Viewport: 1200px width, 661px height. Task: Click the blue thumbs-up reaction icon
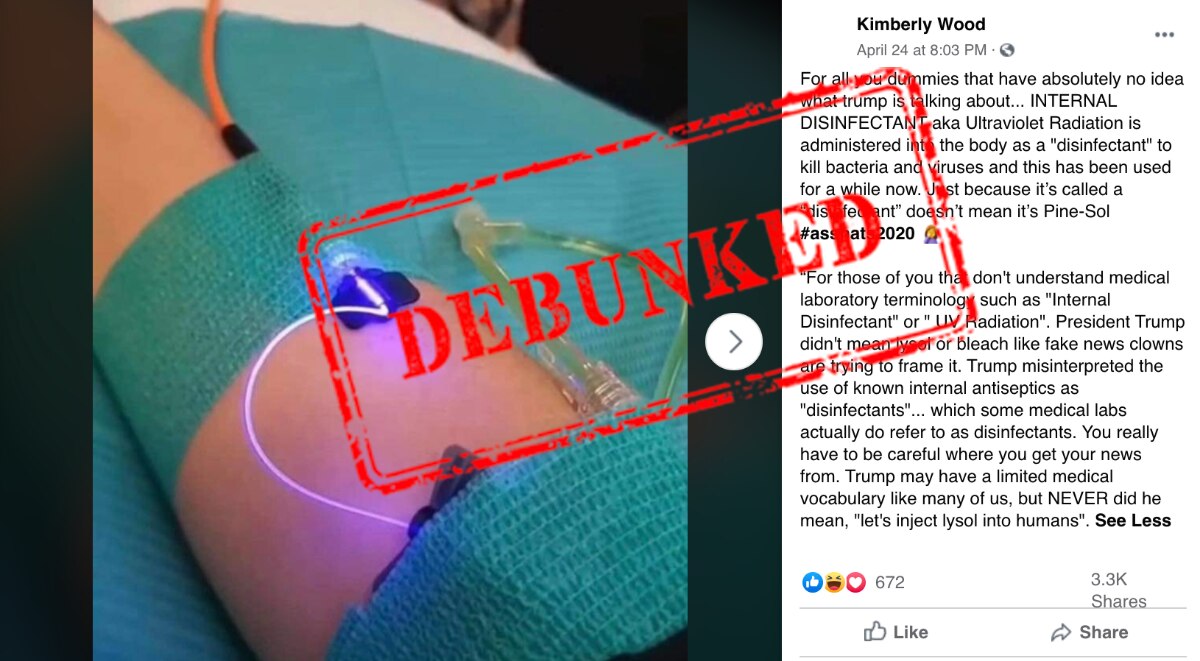[x=812, y=582]
